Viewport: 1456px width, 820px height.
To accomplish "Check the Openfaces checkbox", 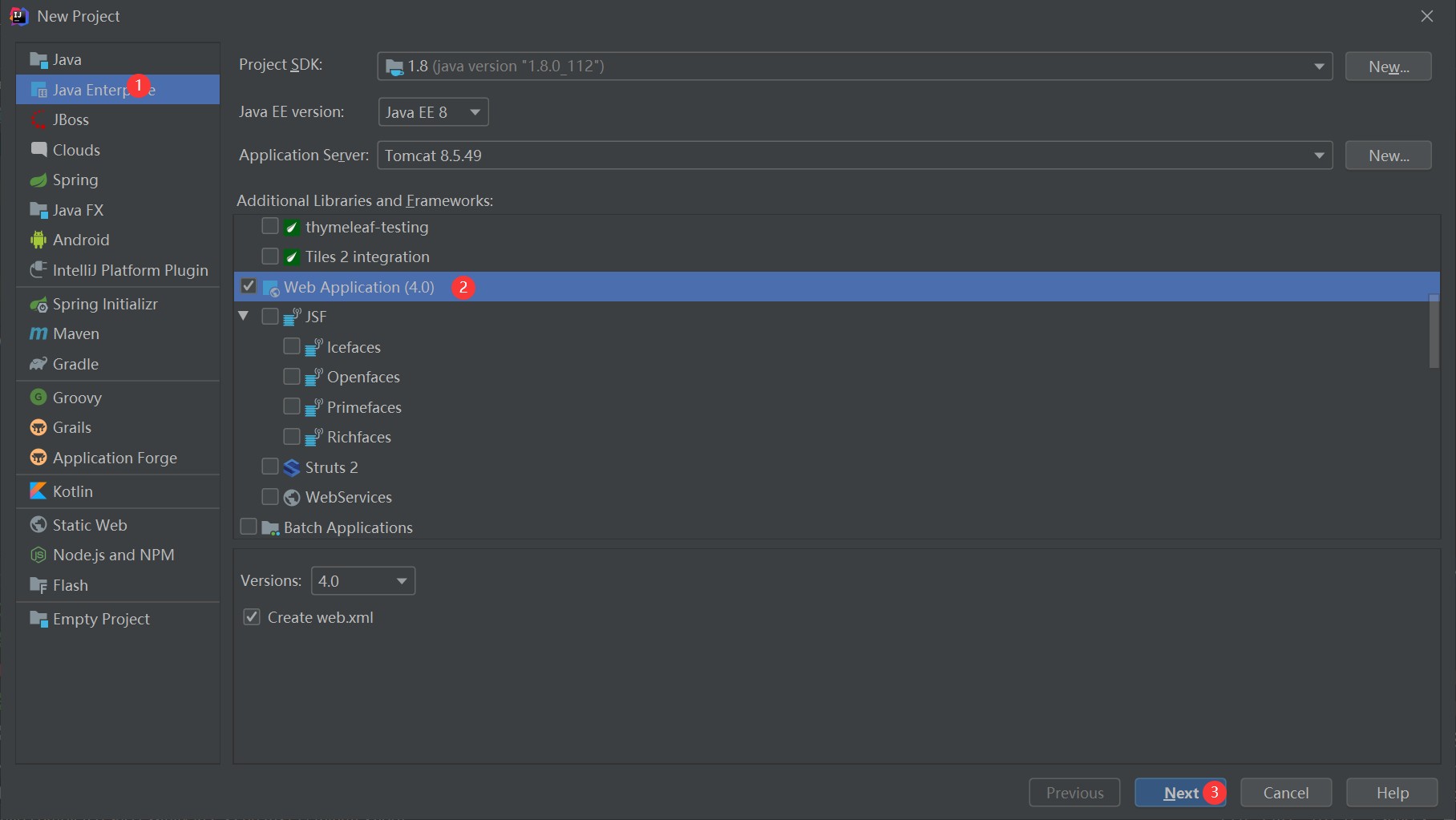I will click(292, 376).
